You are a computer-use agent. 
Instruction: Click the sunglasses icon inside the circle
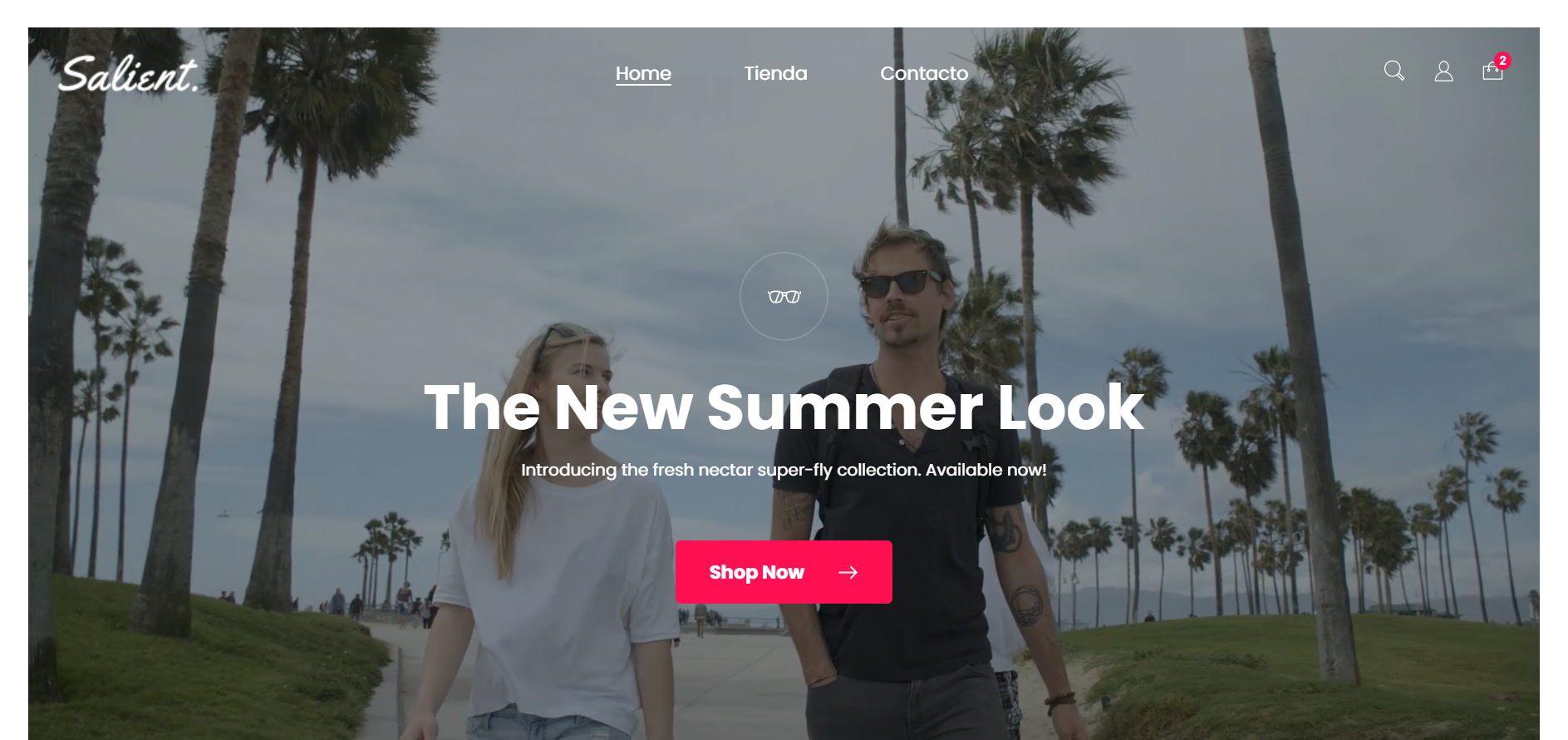(784, 297)
